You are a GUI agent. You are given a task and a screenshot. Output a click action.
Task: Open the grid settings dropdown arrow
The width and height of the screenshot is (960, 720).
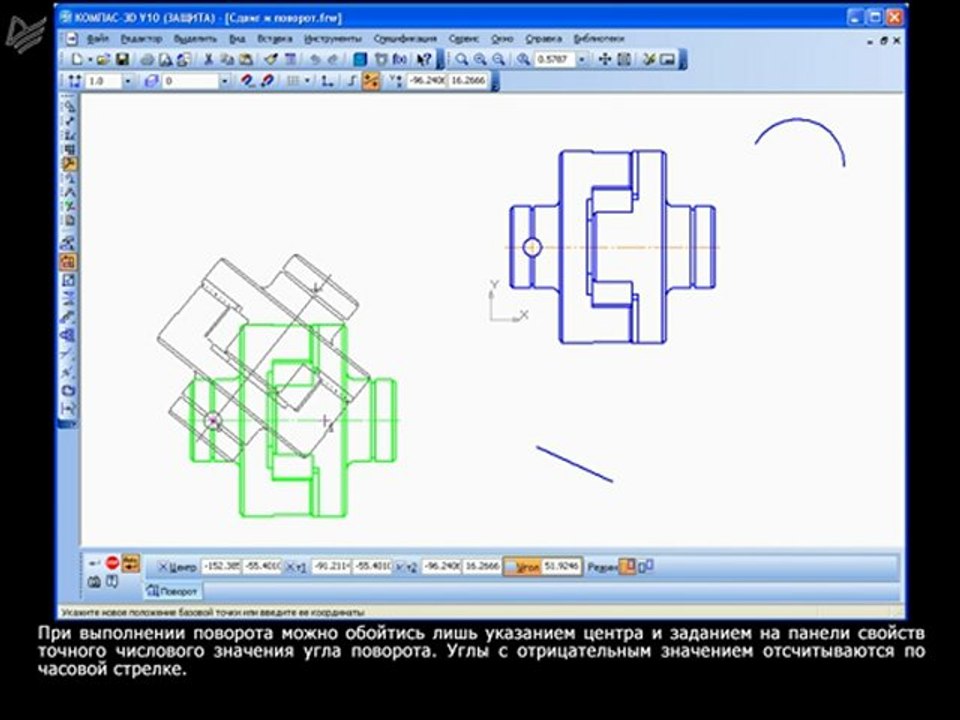(x=307, y=81)
